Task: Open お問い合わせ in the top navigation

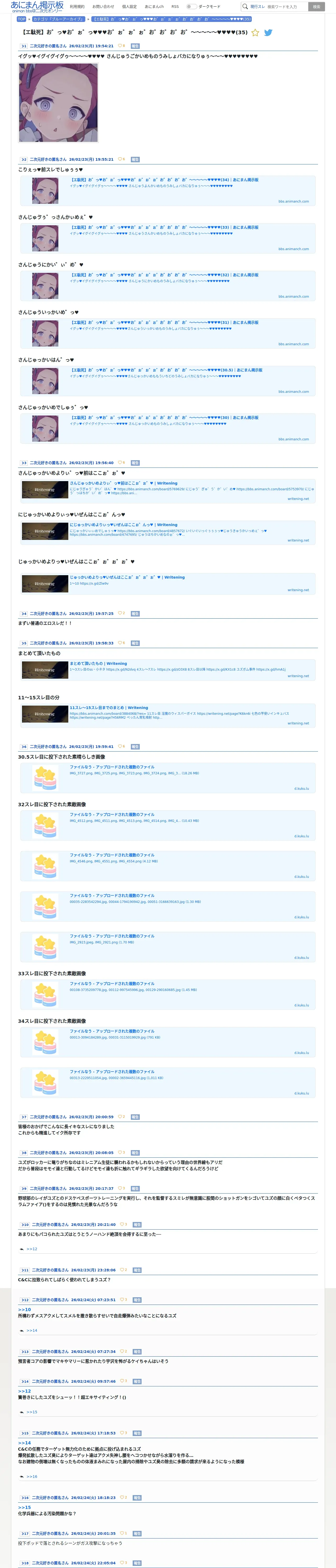Action: [103, 7]
